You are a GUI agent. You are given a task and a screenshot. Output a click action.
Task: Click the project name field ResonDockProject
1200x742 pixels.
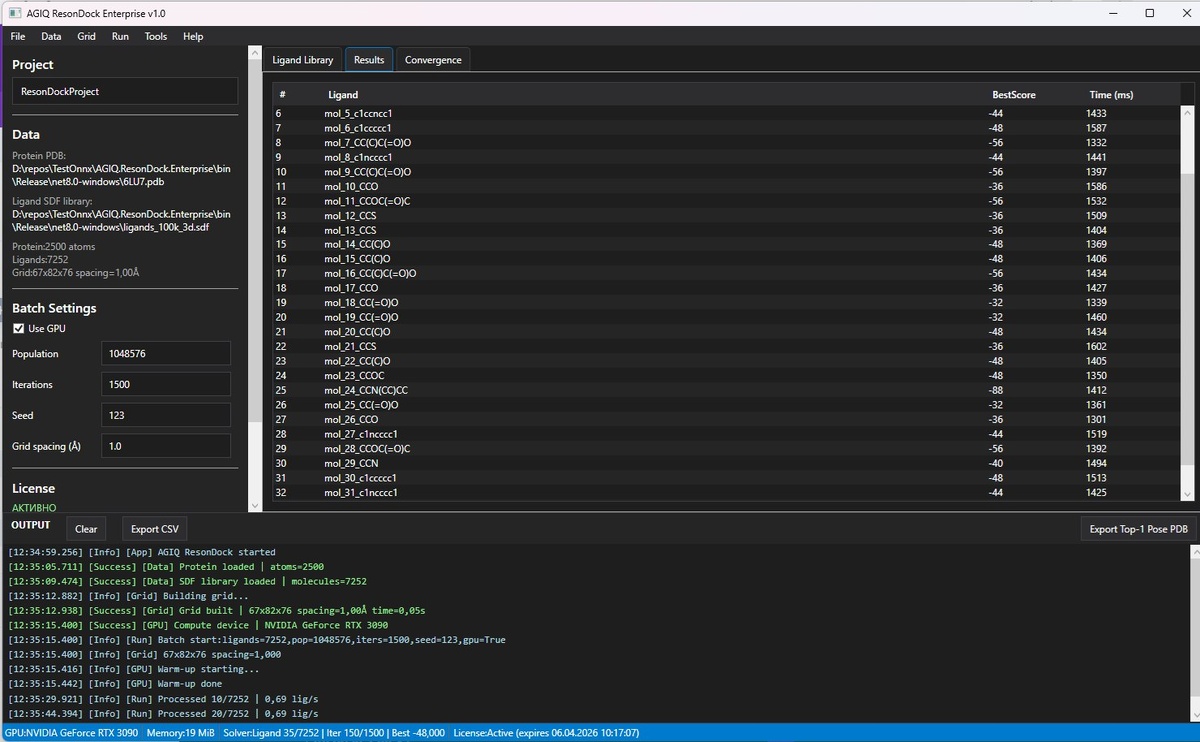point(125,91)
